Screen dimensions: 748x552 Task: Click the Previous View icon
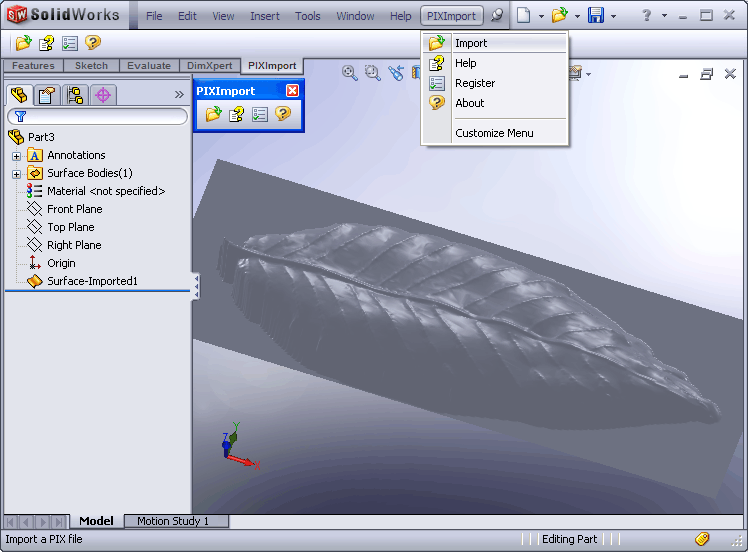pos(395,73)
